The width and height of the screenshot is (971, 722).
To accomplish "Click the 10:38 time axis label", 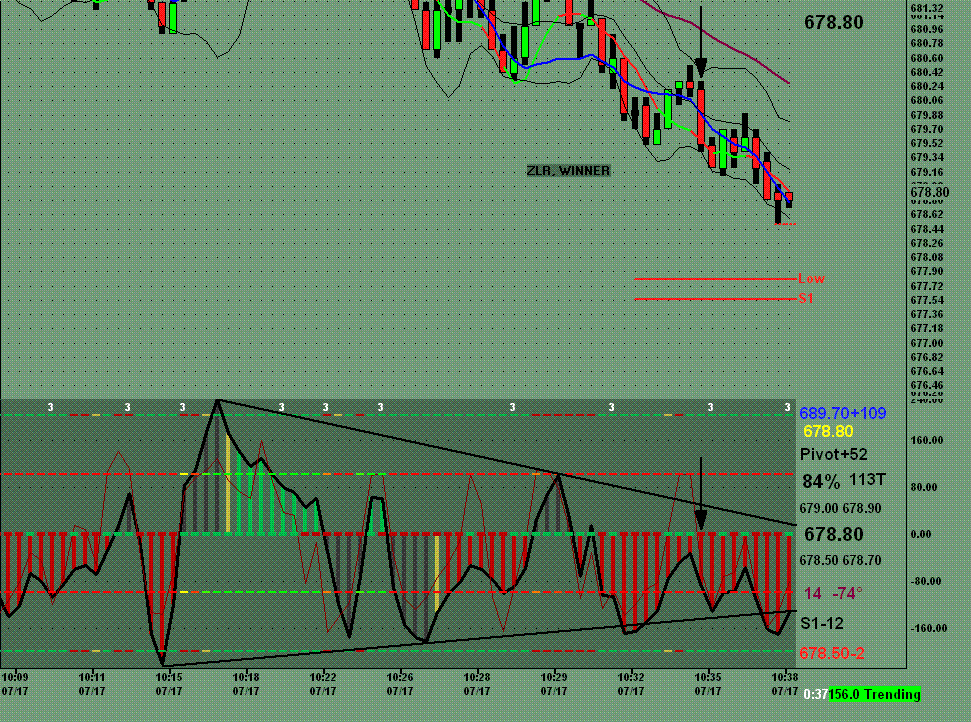I will [x=784, y=676].
